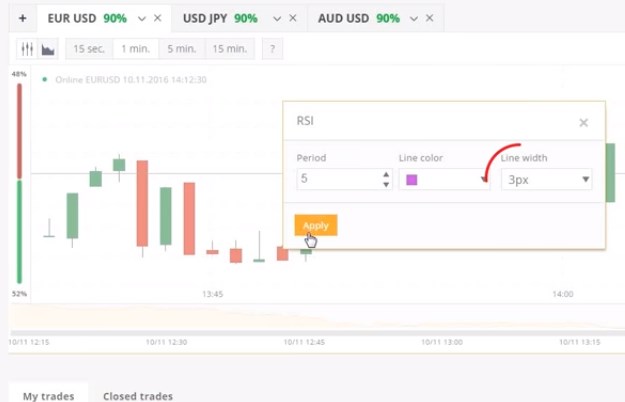Apply the RSI indicator settings
The height and width of the screenshot is (402, 625).
coord(316,225)
